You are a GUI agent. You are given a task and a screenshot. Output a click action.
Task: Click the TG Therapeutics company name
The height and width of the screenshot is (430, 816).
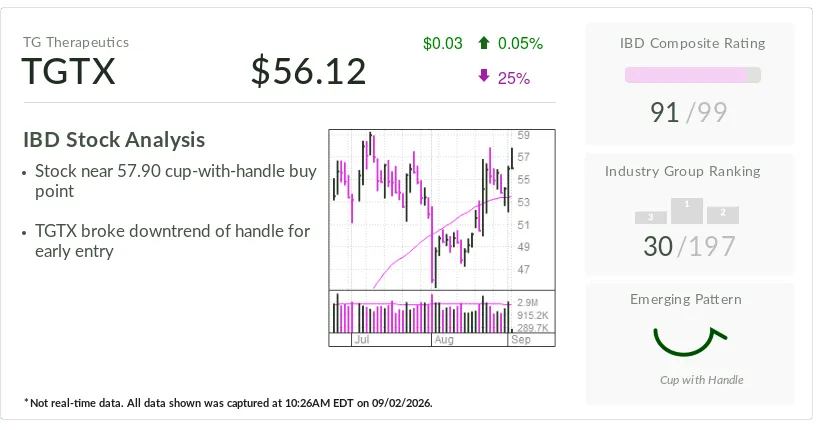76,42
